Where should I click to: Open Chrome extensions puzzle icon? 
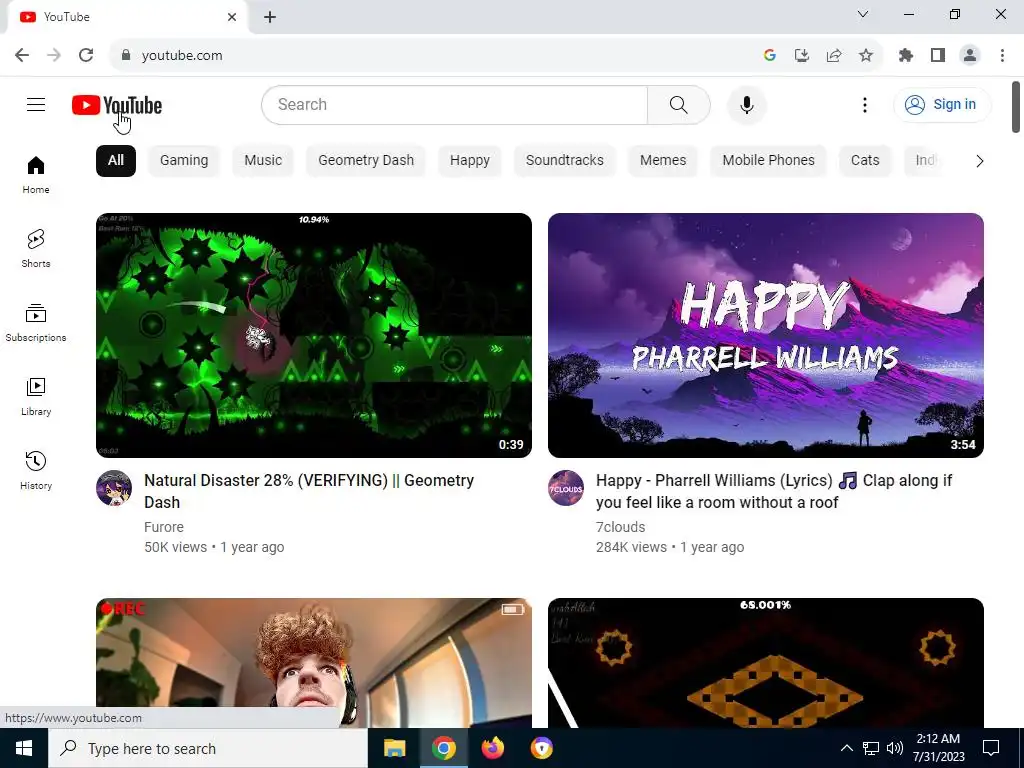pos(905,55)
